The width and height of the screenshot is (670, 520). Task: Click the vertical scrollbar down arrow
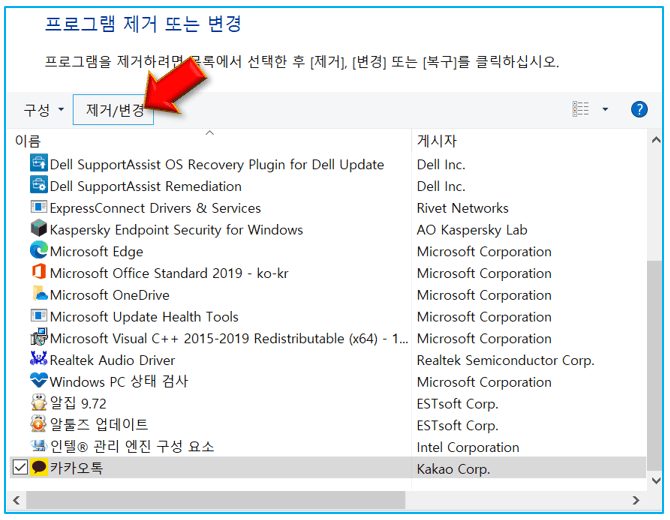click(x=655, y=481)
